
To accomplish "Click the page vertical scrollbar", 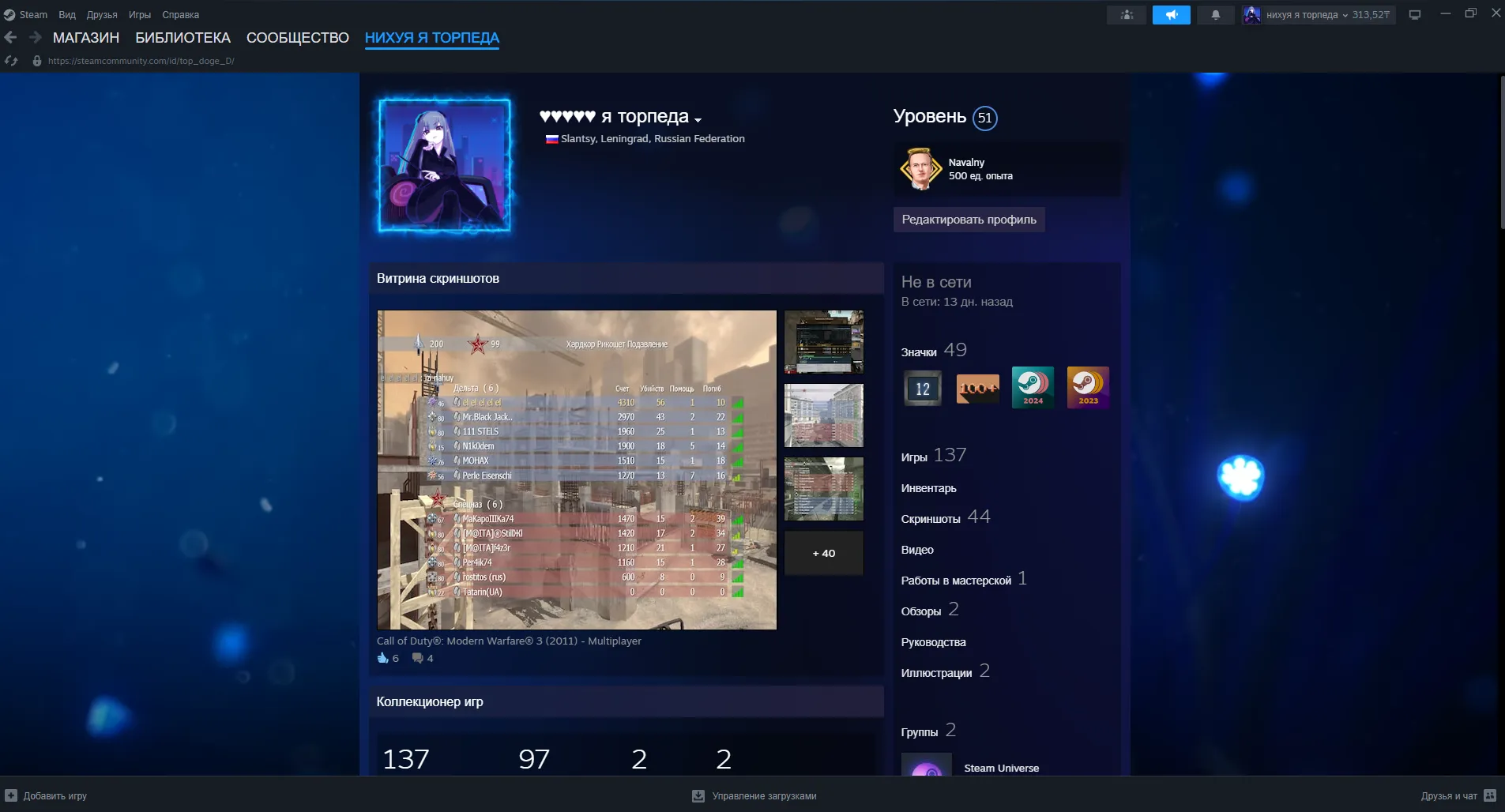I will point(1502,152).
